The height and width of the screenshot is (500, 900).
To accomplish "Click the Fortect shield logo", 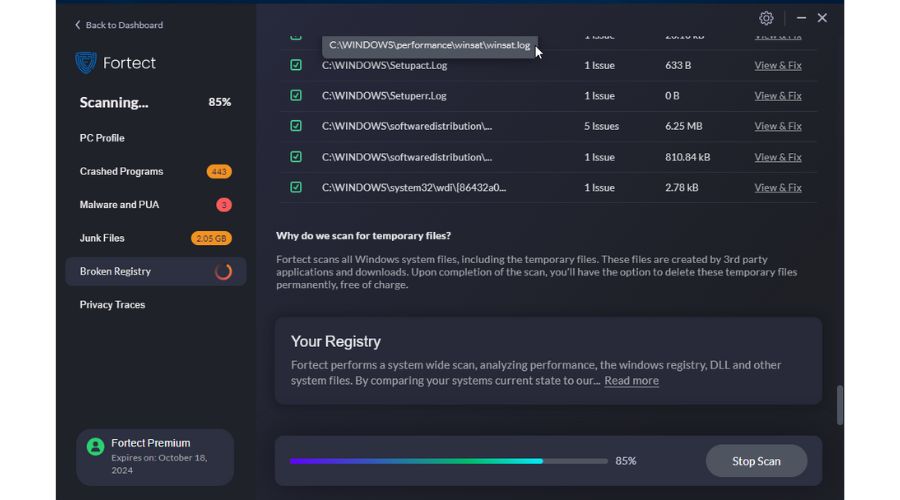I will (86, 63).
